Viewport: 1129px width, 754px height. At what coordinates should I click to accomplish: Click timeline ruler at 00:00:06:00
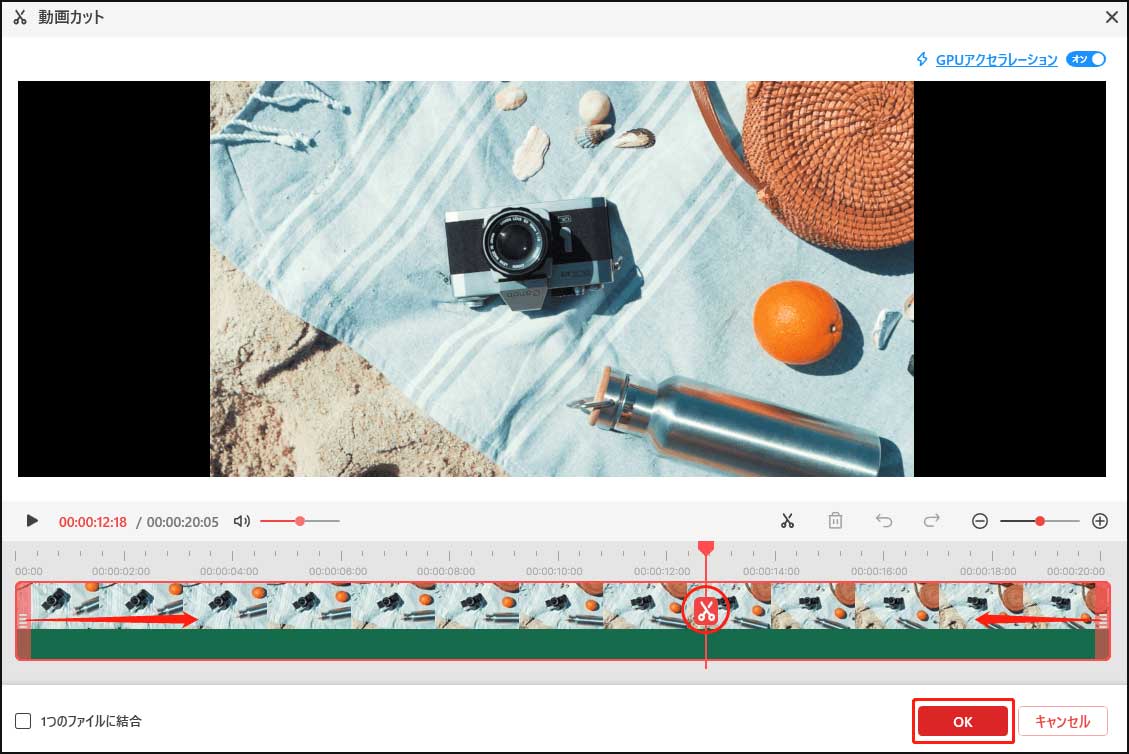[338, 571]
